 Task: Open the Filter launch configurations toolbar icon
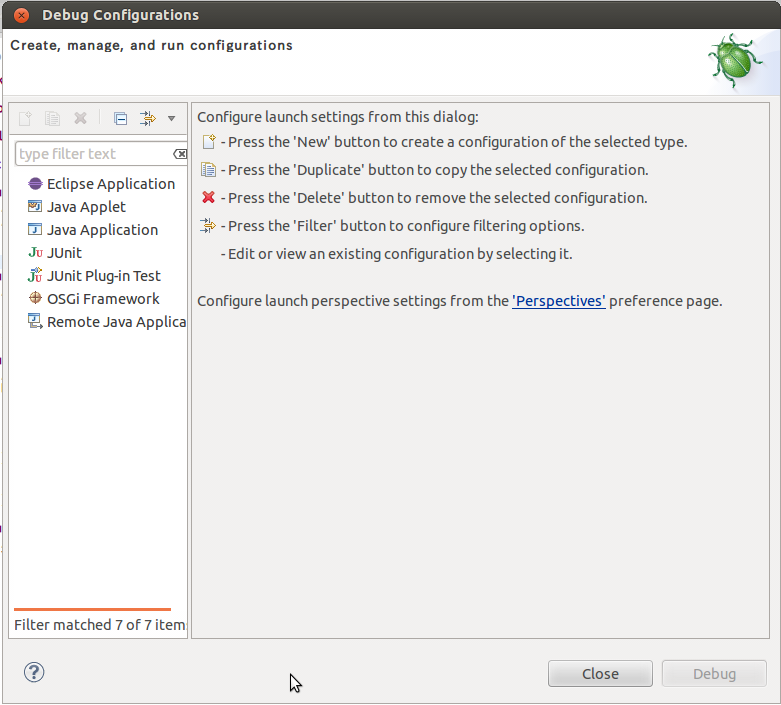pyautogui.click(x=147, y=119)
